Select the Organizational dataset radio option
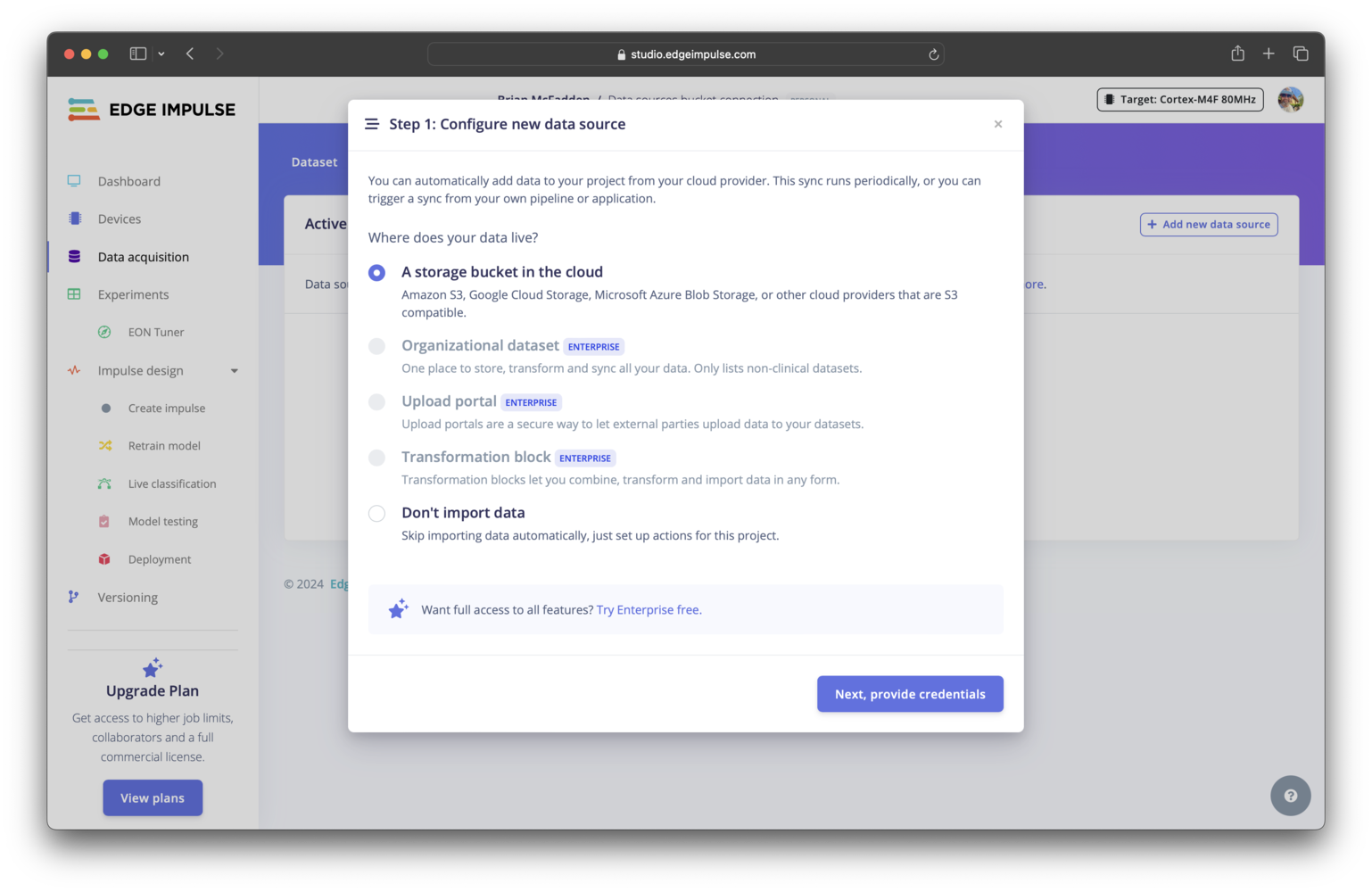 click(x=377, y=346)
